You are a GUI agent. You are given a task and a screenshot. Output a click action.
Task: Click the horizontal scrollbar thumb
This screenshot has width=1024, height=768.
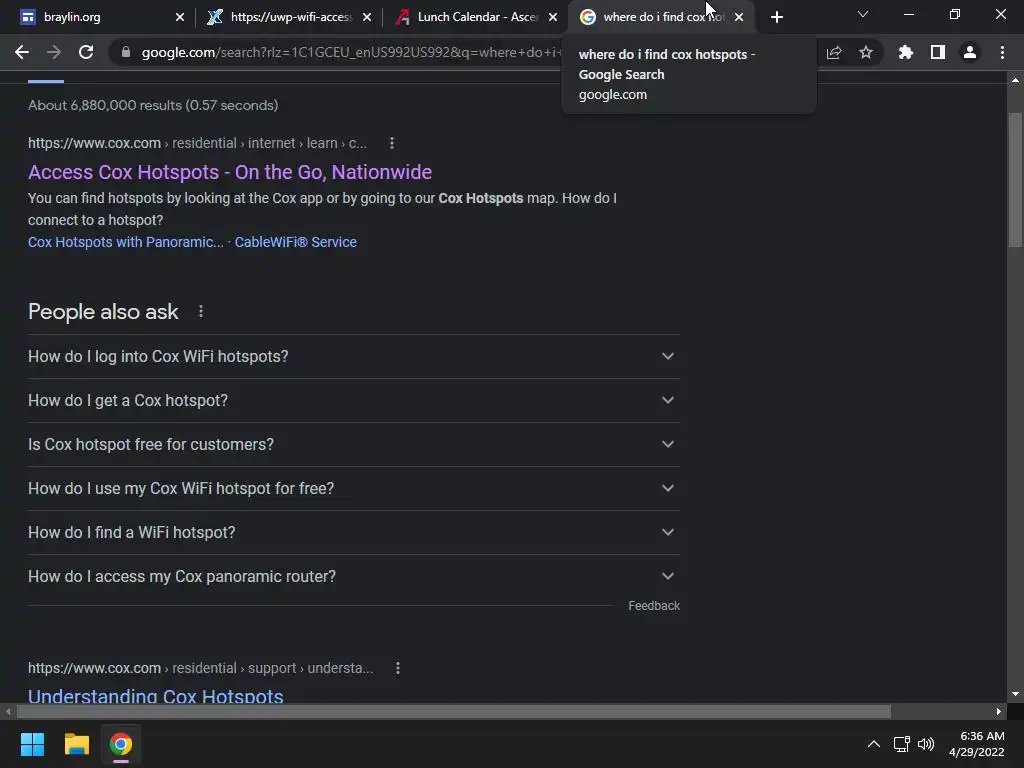coord(454,711)
